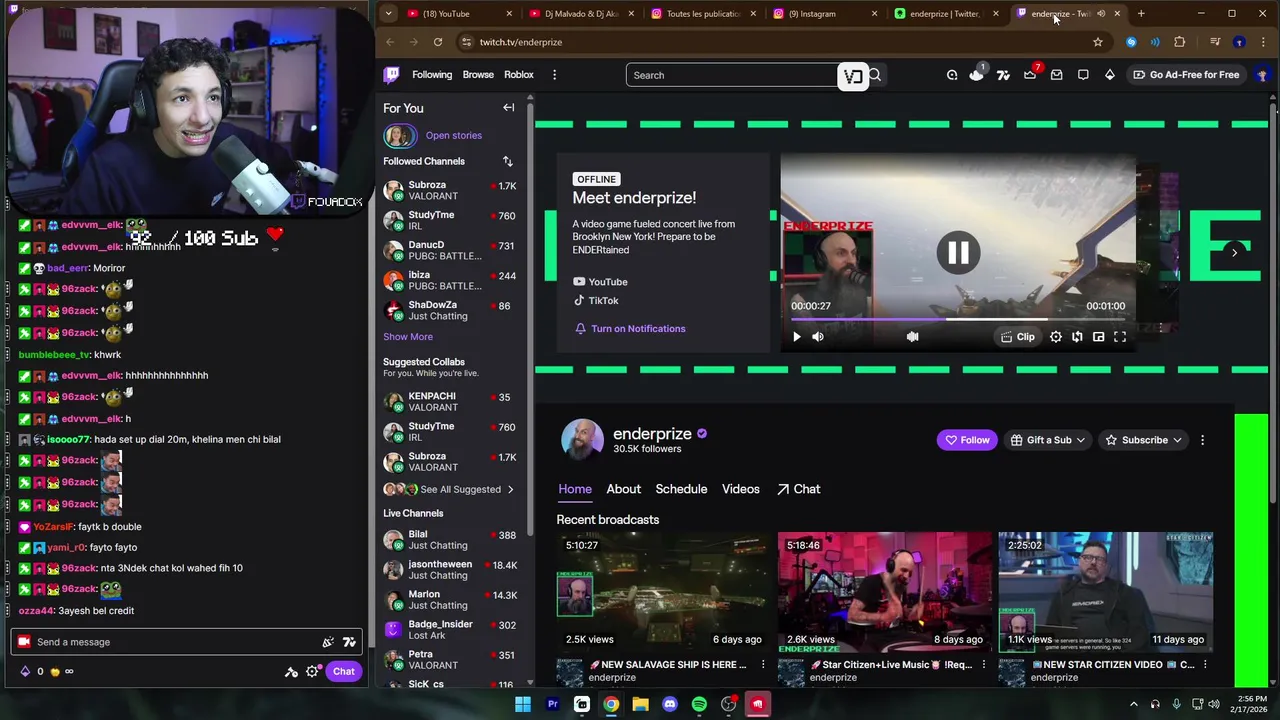Enter fullscreen in the video player

(1120, 337)
